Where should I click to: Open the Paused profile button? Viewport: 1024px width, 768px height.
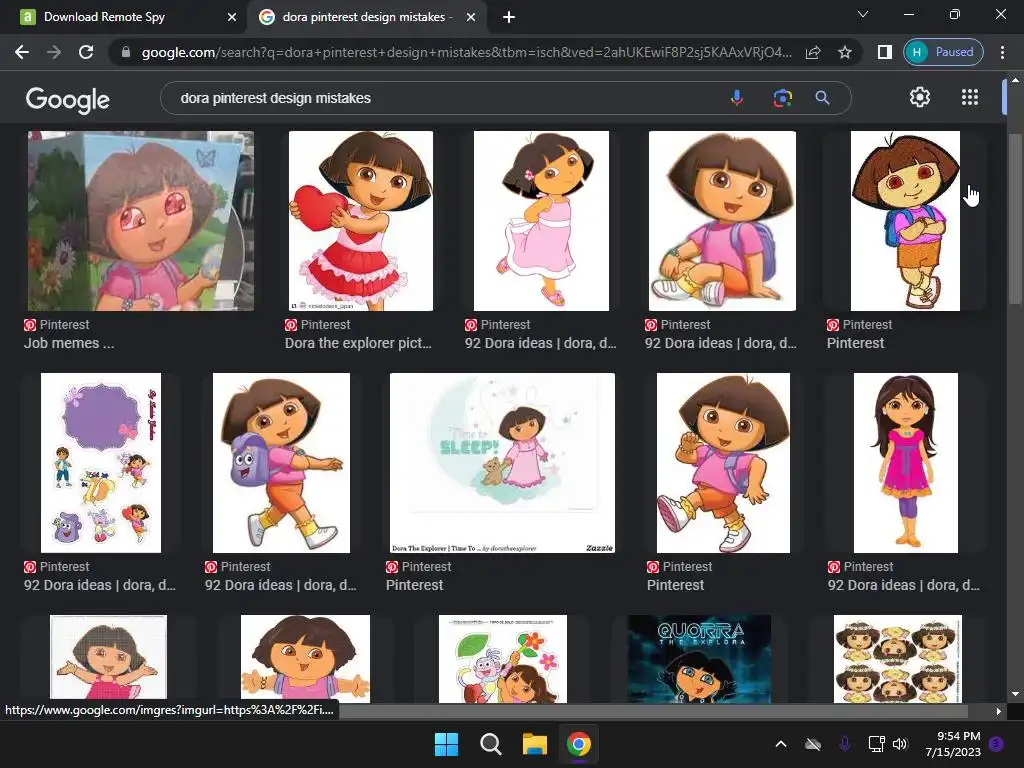click(943, 52)
